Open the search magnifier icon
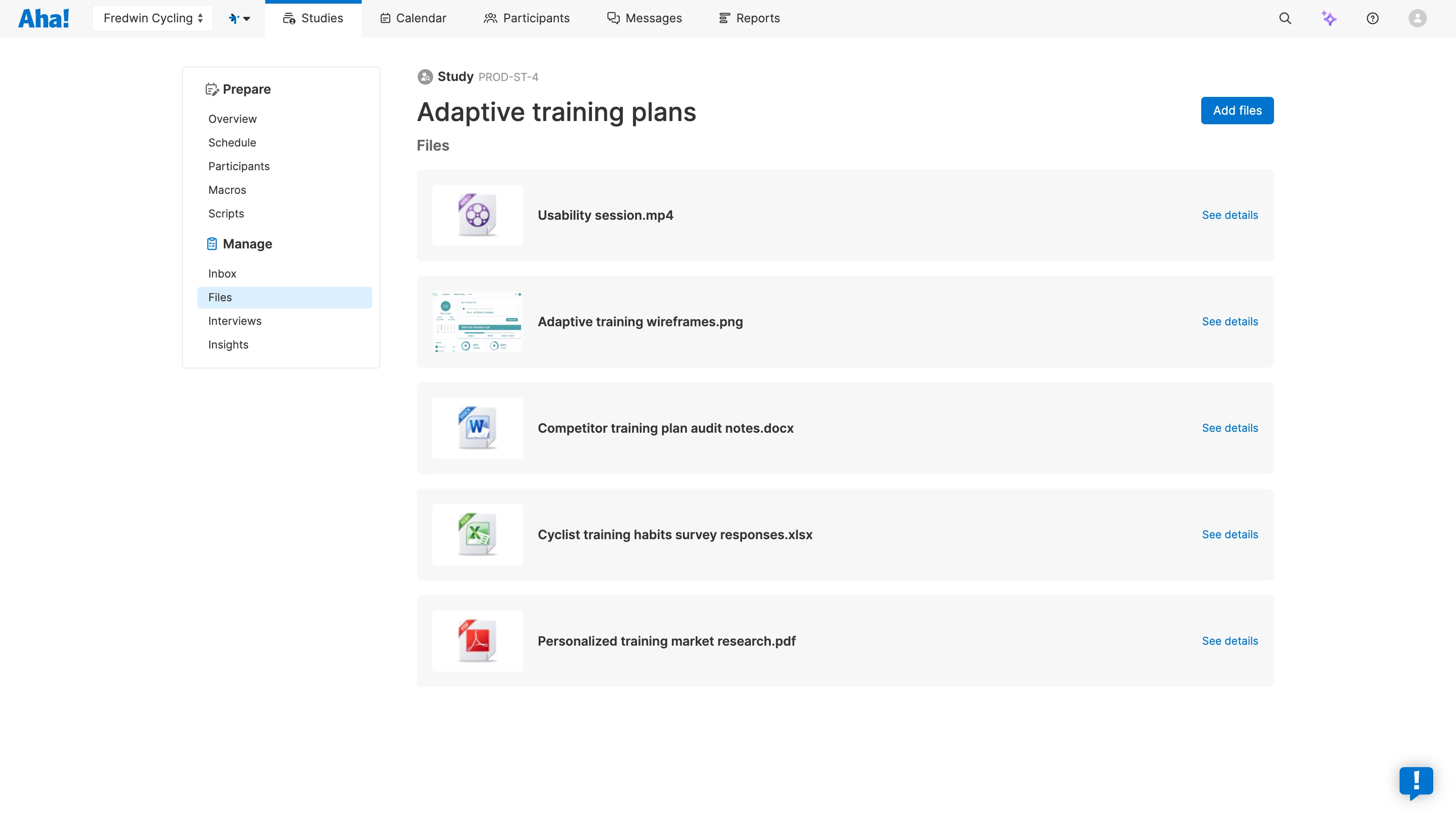 [x=1285, y=18]
